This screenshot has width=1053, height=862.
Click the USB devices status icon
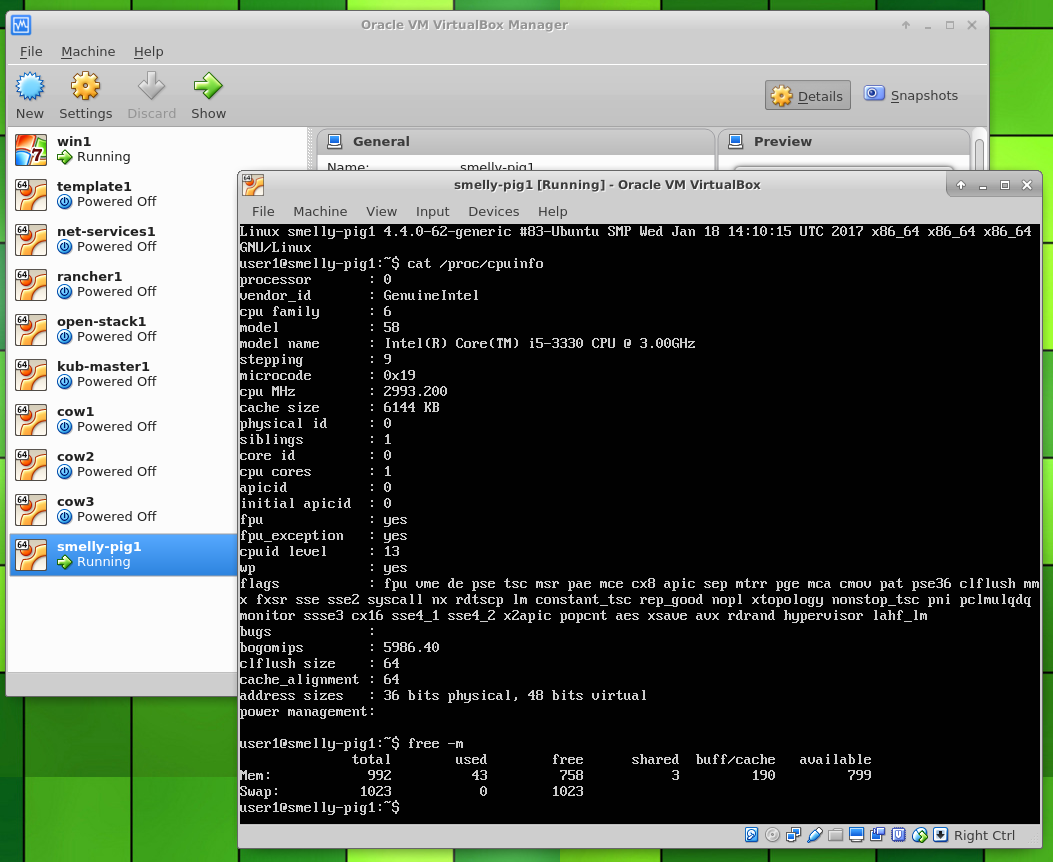815,834
